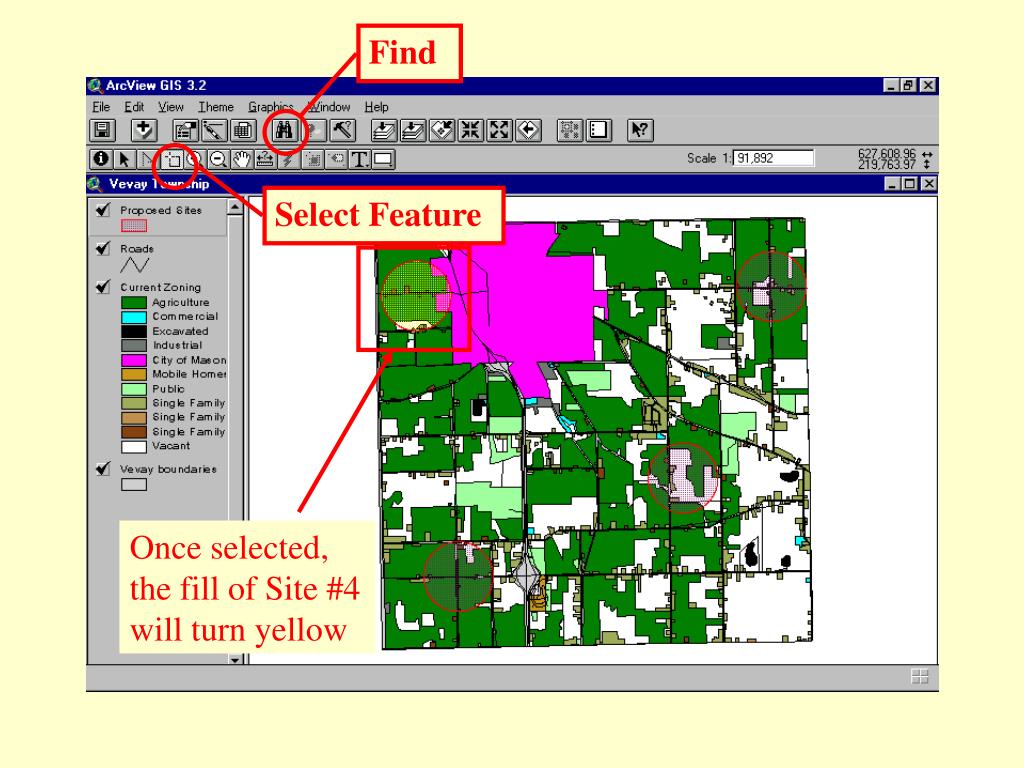Viewport: 1024px width, 768px height.
Task: Zoom to selected features button
Action: tap(441, 130)
